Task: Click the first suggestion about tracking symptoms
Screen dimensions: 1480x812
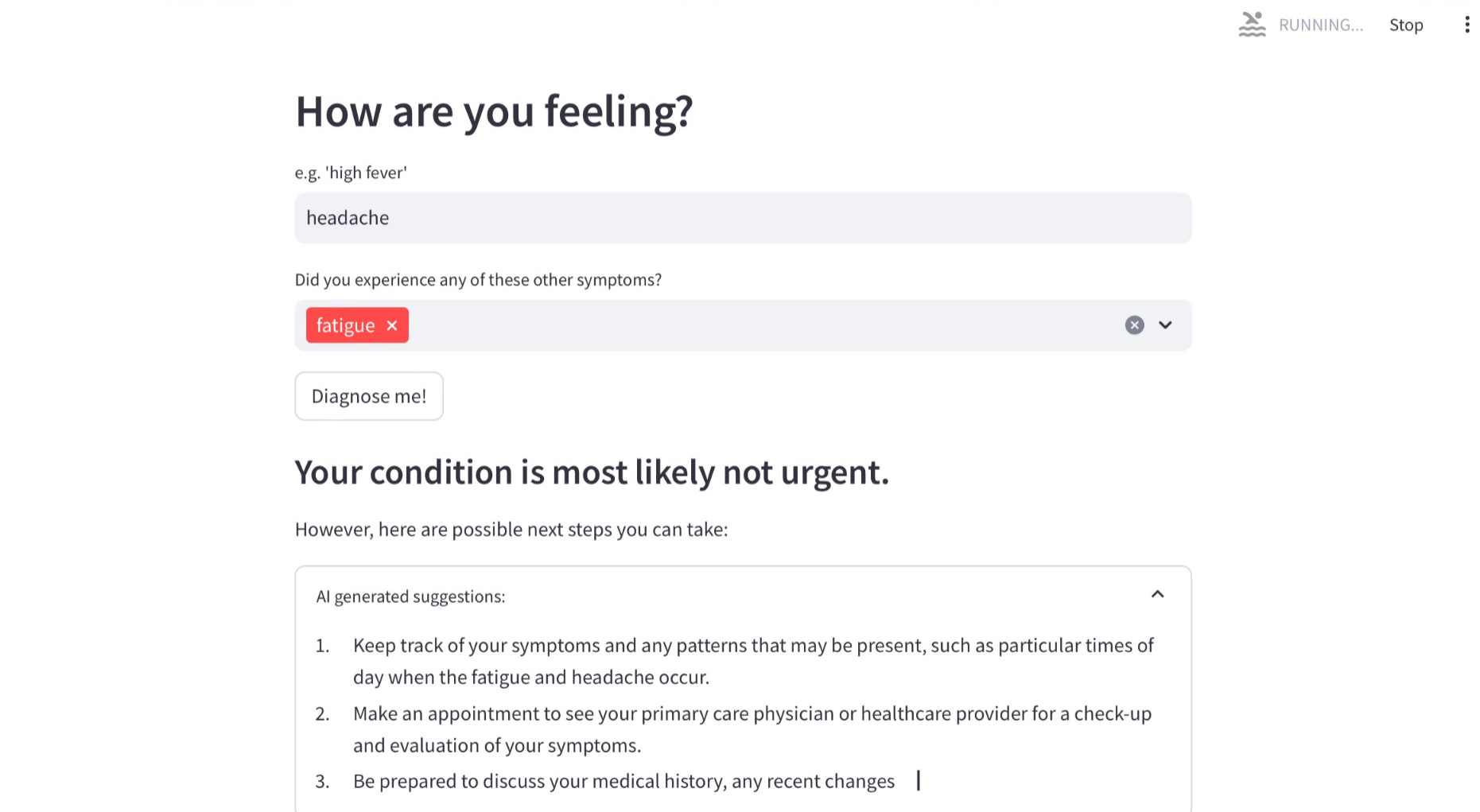Action: point(752,661)
